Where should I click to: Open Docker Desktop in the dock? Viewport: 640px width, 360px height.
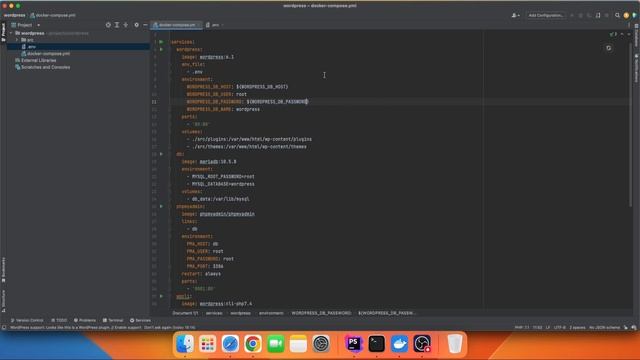point(399,343)
